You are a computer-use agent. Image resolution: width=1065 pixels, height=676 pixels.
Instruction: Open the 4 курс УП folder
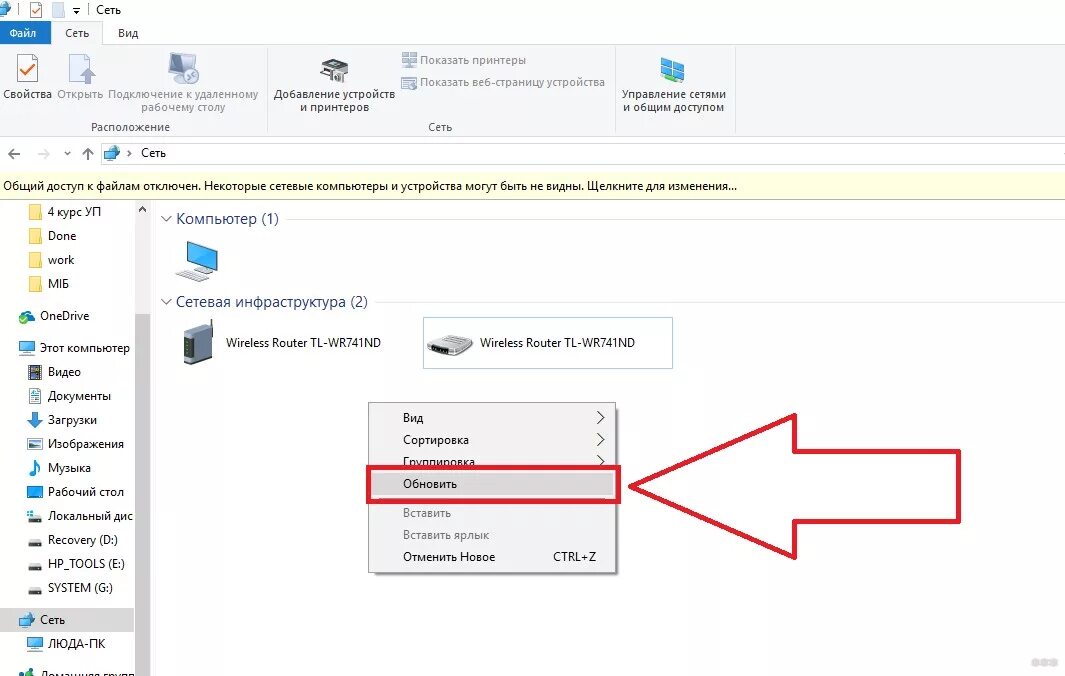67,212
